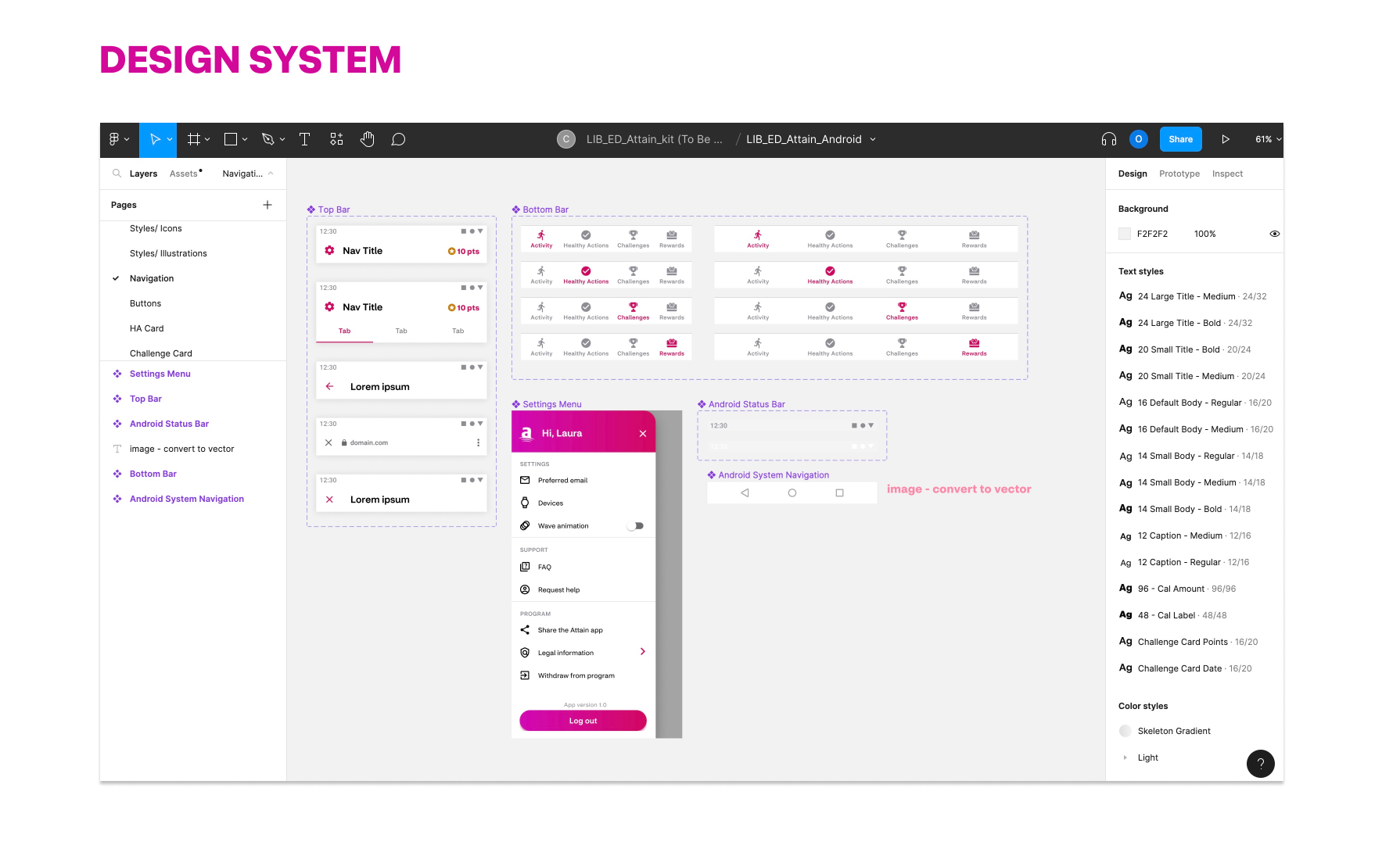1400x856 pixels.
Task: Select the Bottom Bar frame label
Action: click(x=545, y=210)
